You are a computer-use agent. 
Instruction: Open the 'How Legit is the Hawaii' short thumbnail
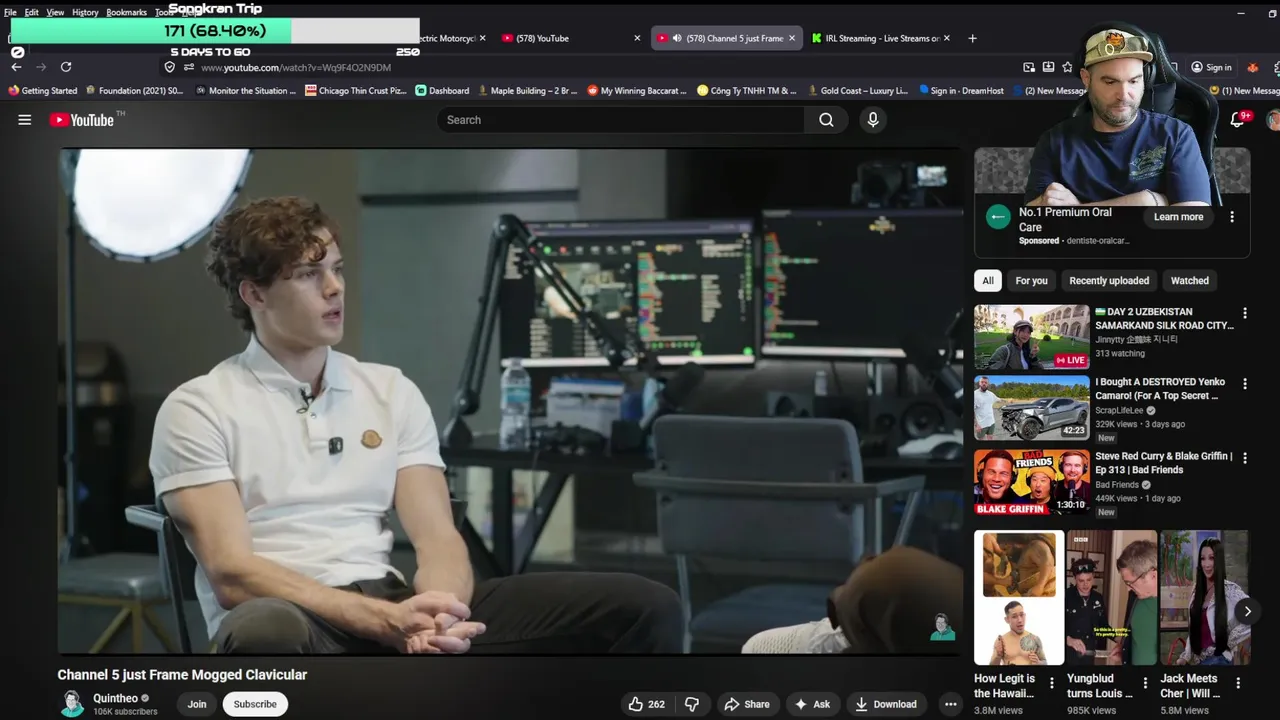coord(1019,598)
